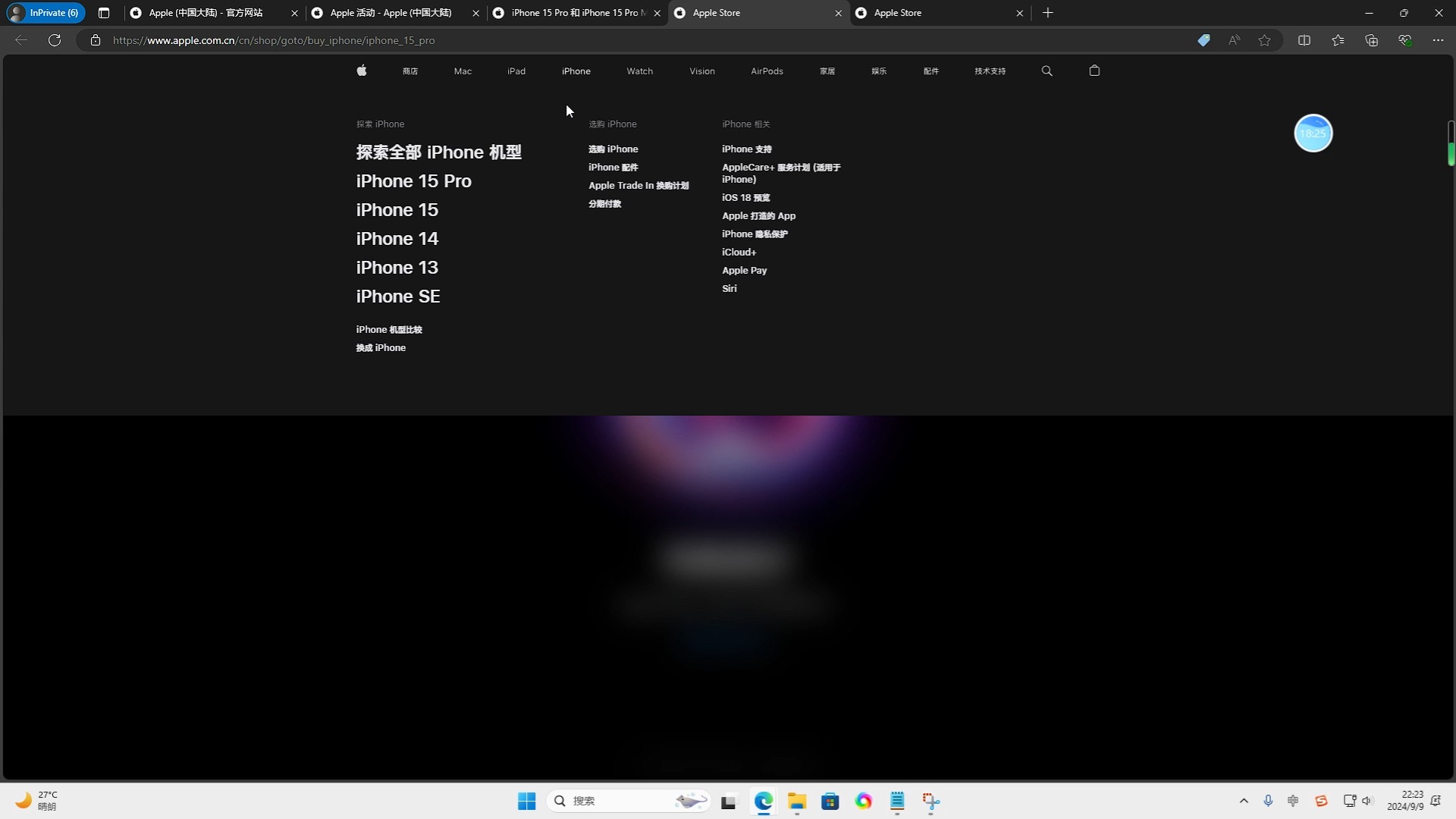Open the 商店 navigation menu
1456x819 pixels.
point(410,71)
